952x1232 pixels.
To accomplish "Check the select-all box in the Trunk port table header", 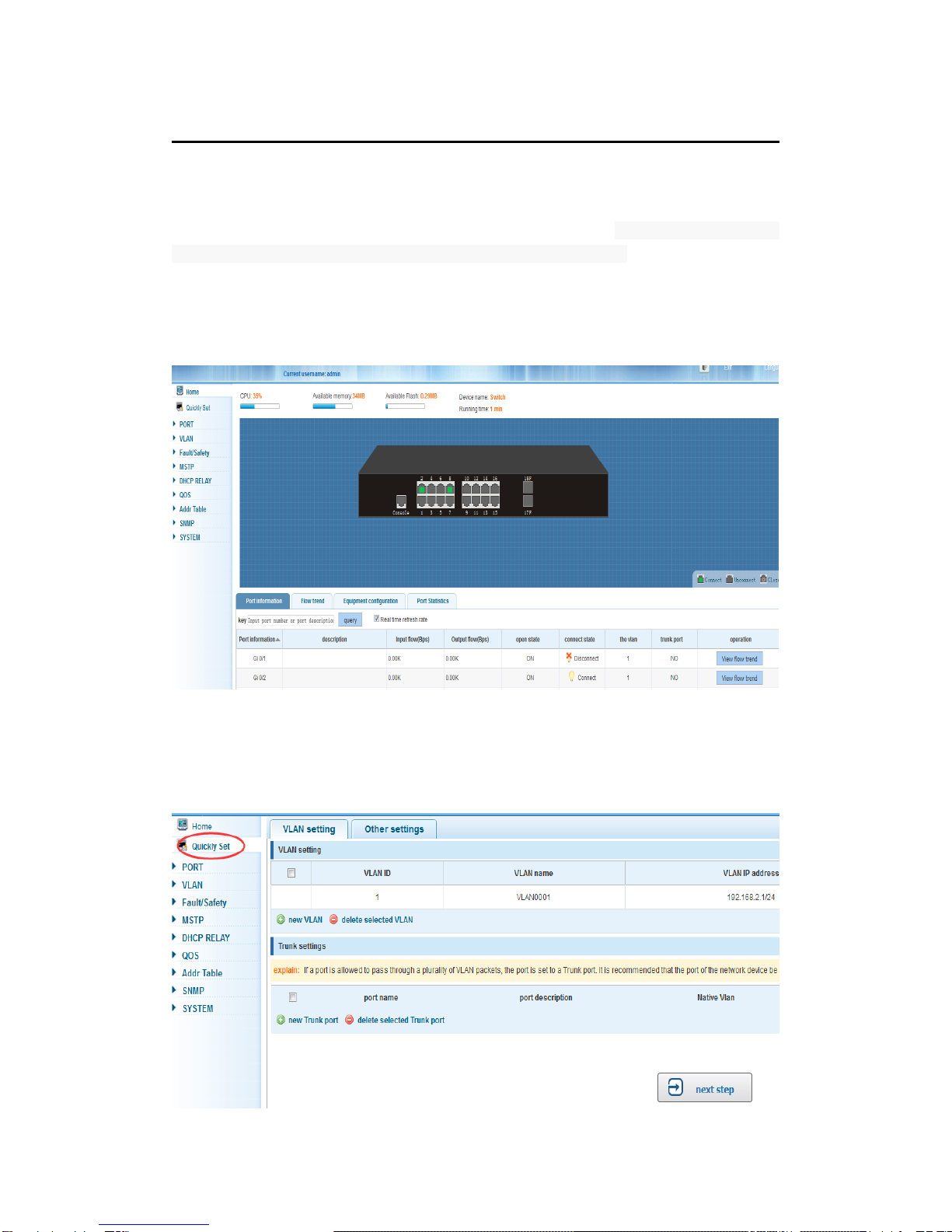I will coord(292,997).
